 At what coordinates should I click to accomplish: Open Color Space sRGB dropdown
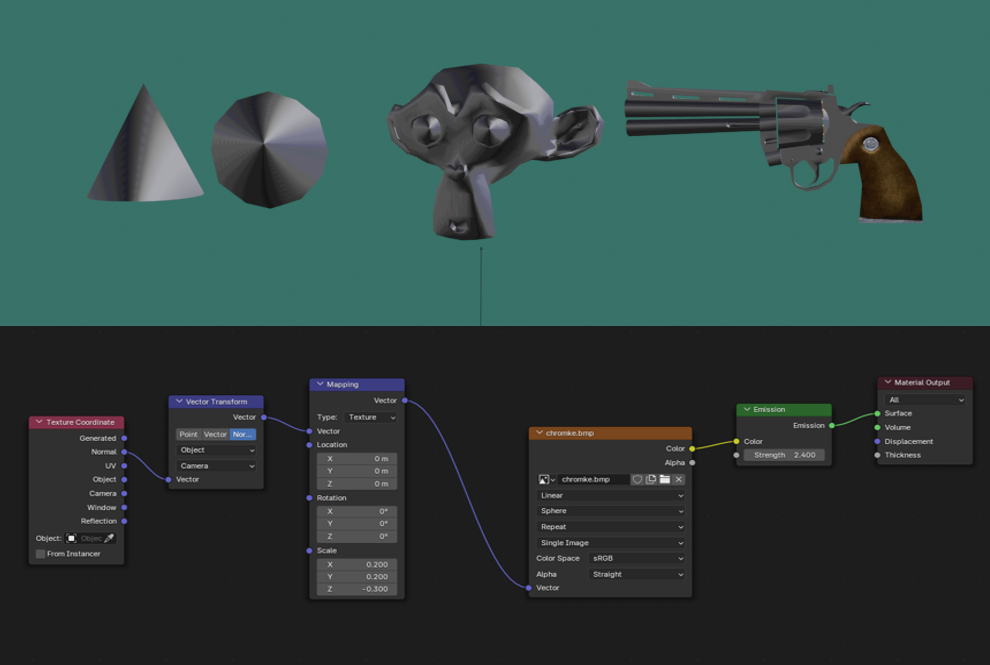click(x=637, y=558)
